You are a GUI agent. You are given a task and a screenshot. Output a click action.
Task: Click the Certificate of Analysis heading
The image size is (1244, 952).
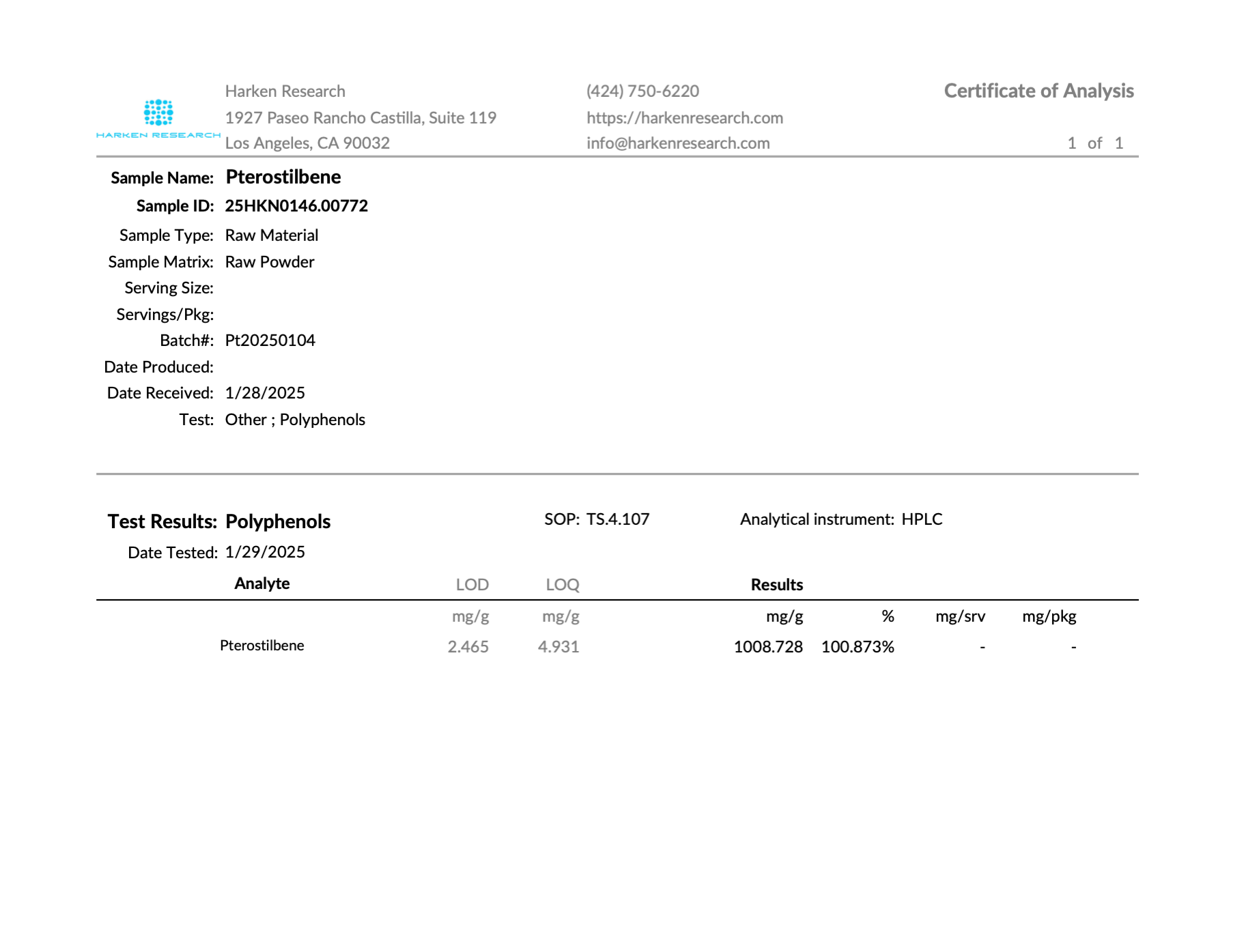[x=1038, y=91]
